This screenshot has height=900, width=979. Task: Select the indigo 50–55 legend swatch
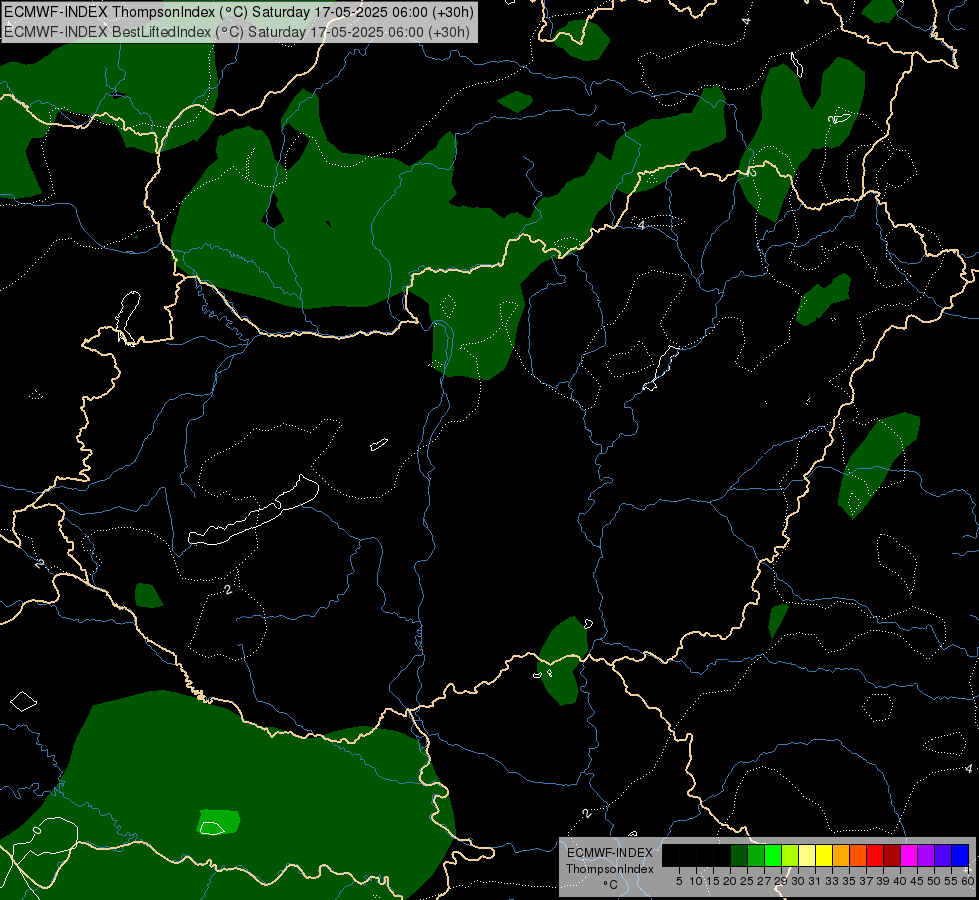(x=943, y=855)
